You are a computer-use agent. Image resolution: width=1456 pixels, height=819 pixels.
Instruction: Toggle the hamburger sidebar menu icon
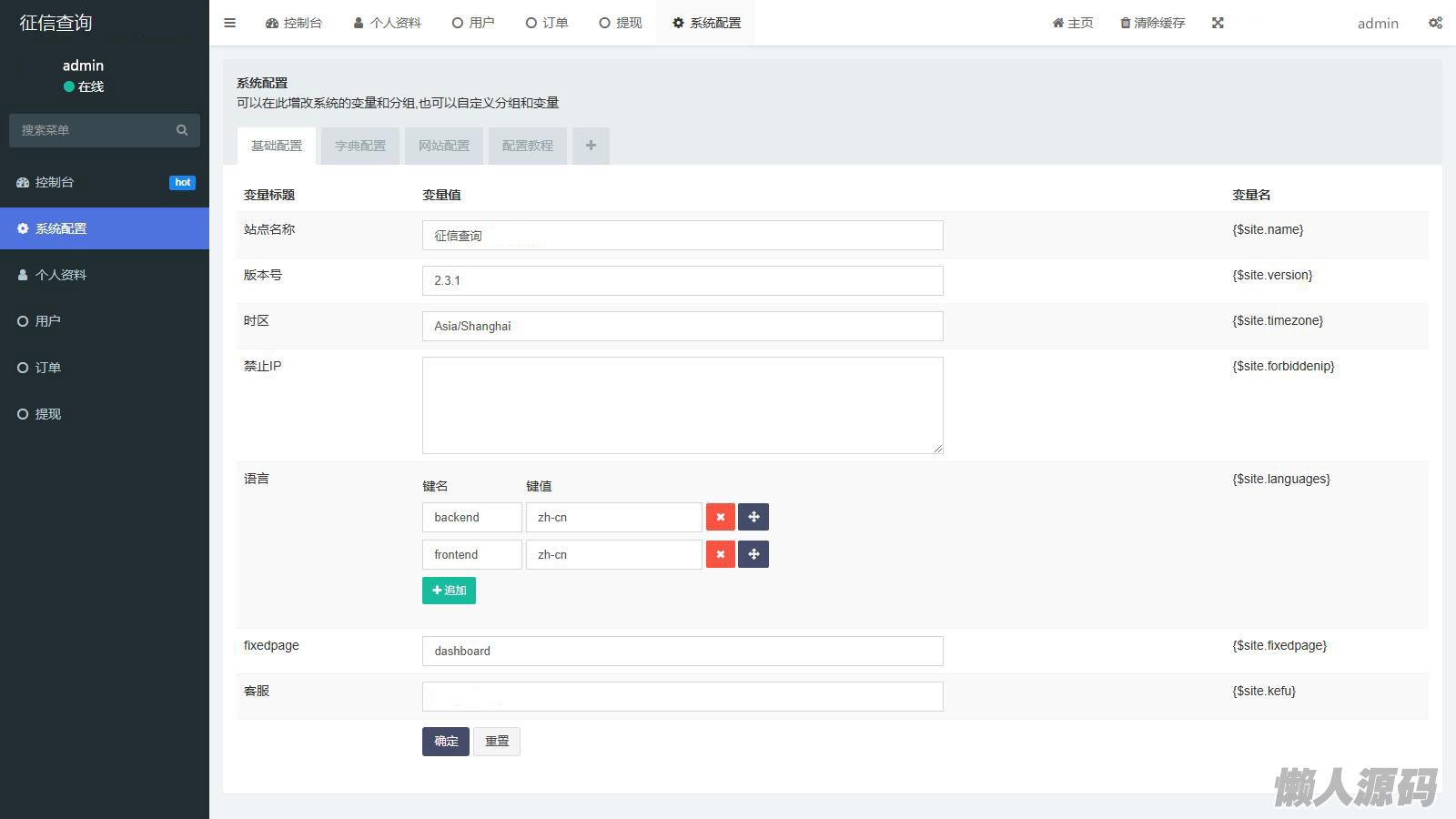click(x=229, y=23)
